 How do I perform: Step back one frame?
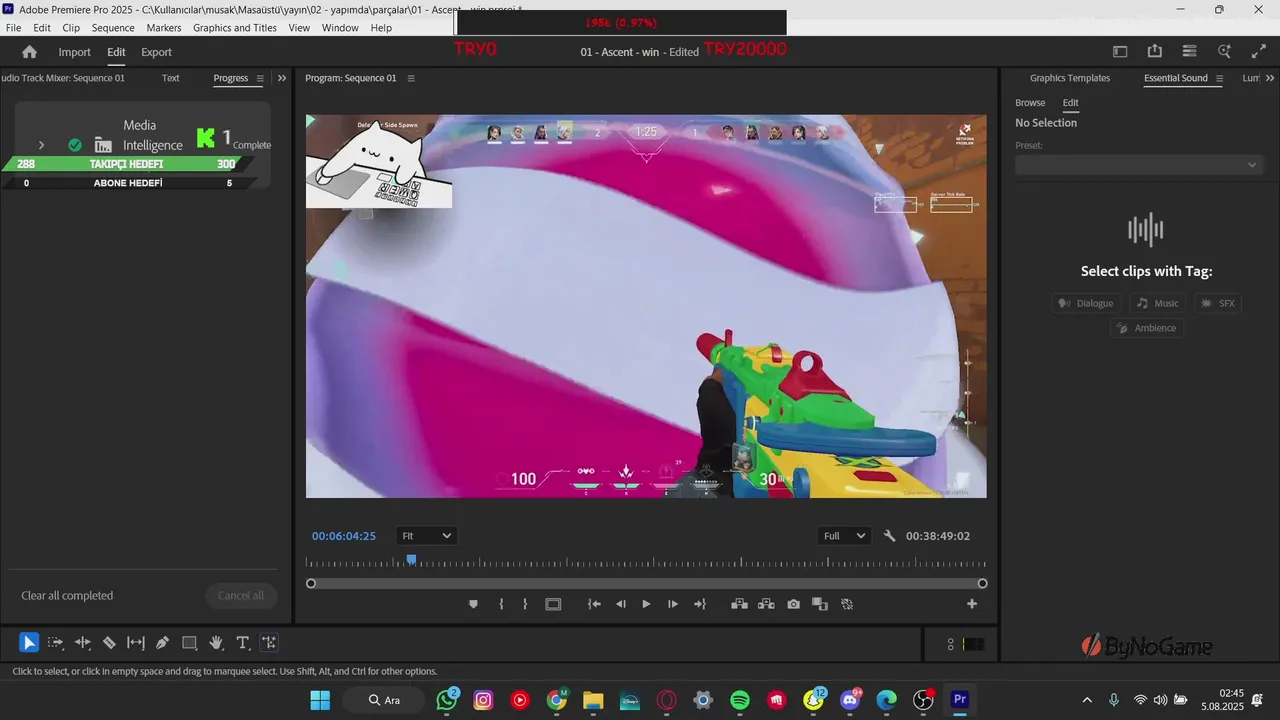tap(621, 604)
